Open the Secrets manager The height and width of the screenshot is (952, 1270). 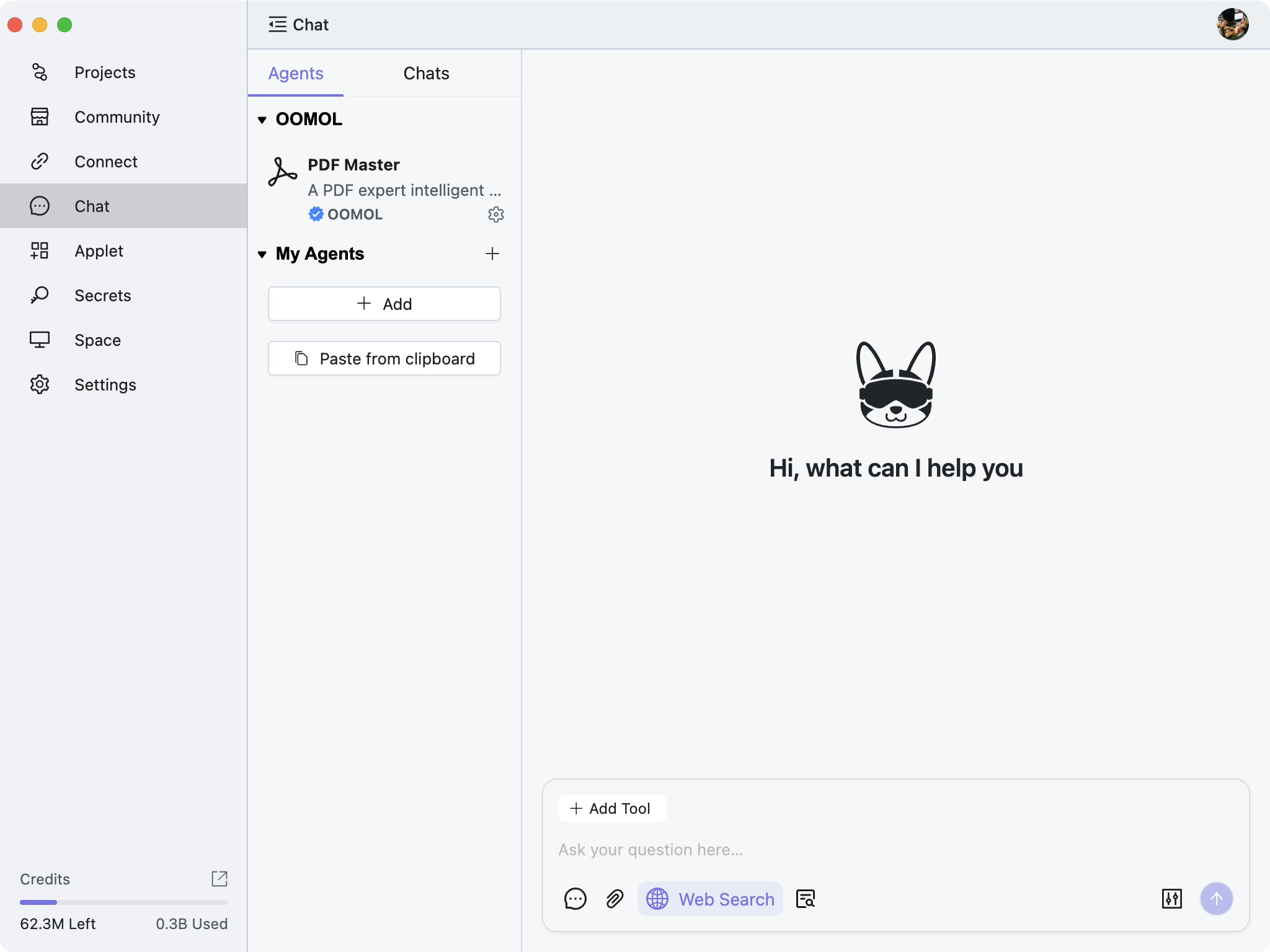[x=102, y=295]
